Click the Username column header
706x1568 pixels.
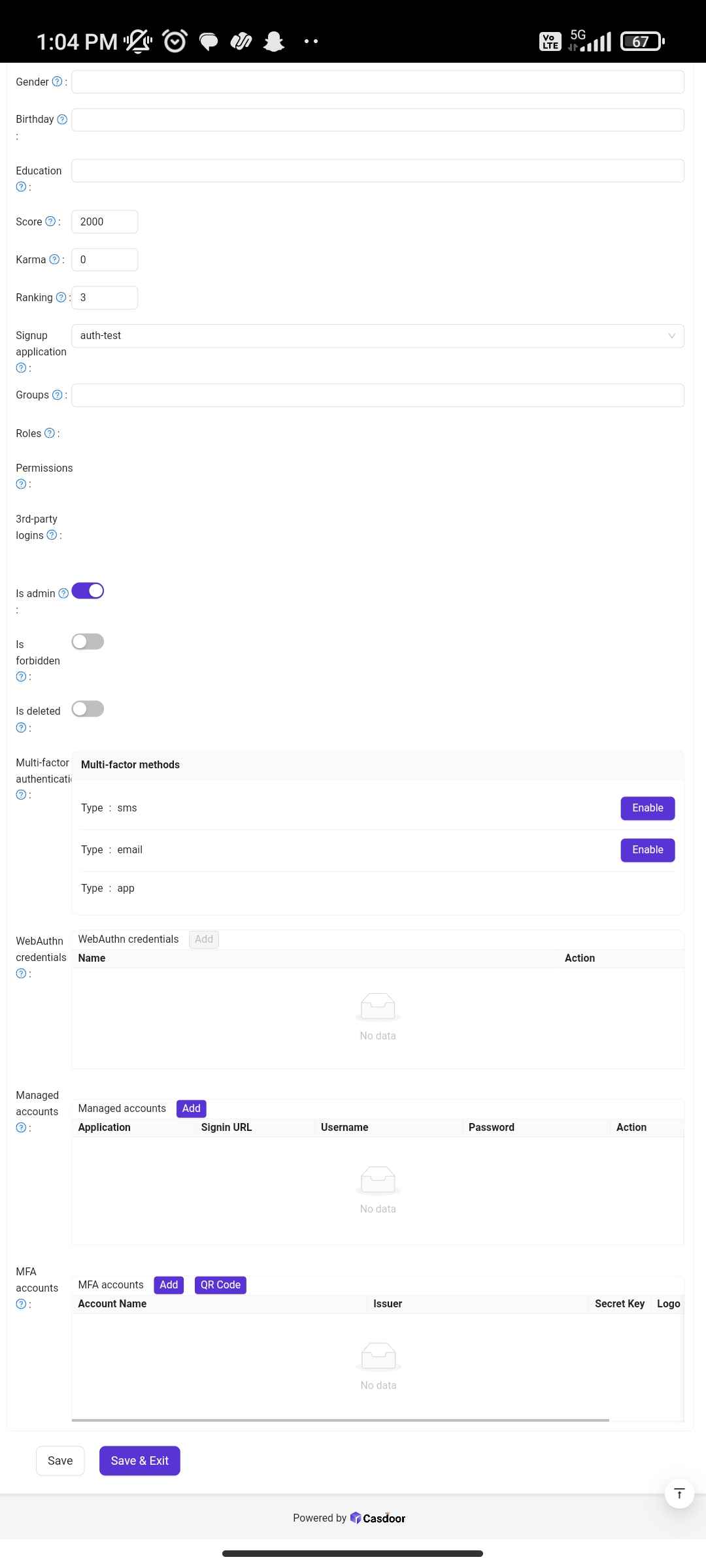click(345, 1128)
